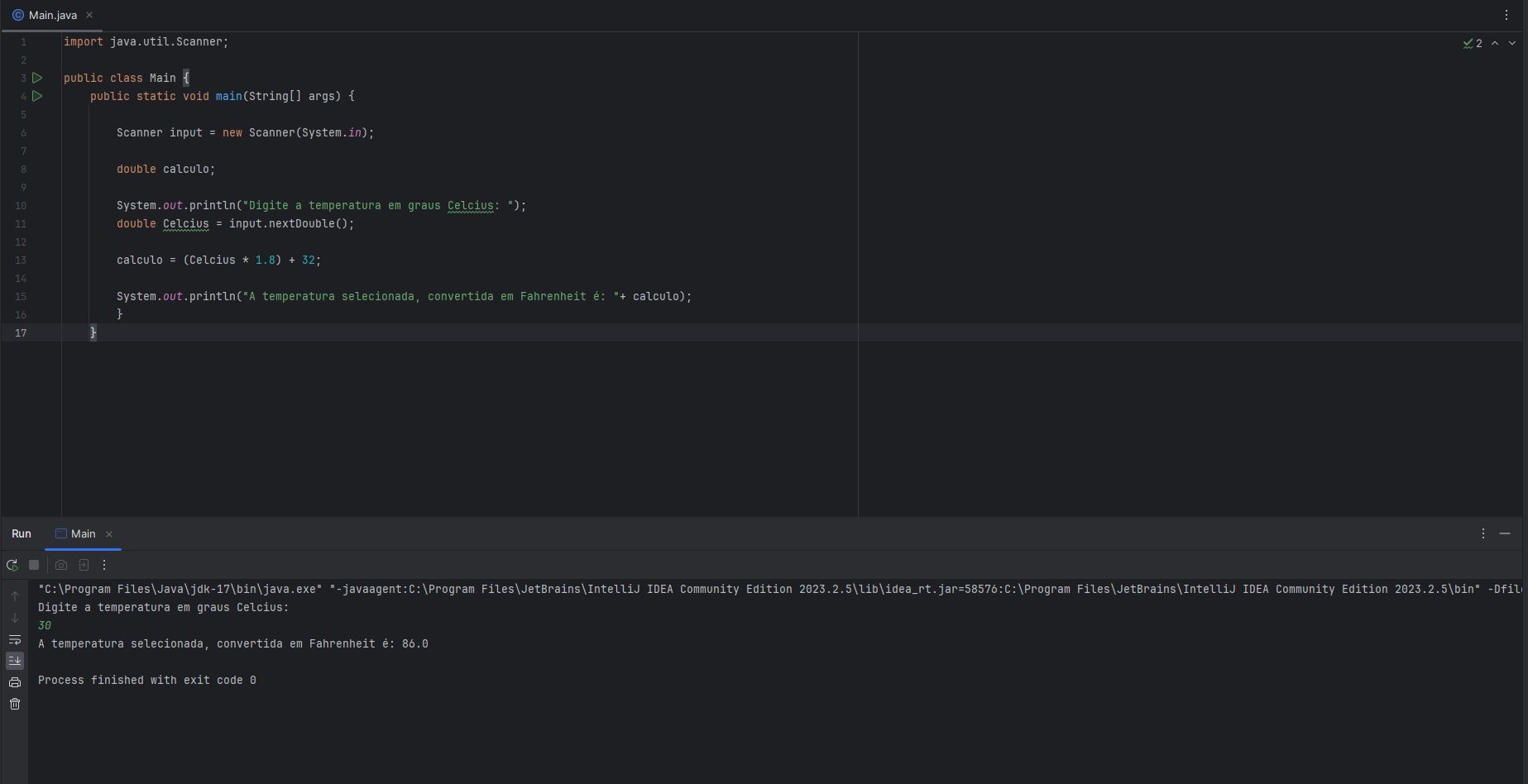
Task: Go to previous highlighted problem arrow
Action: click(x=1495, y=43)
